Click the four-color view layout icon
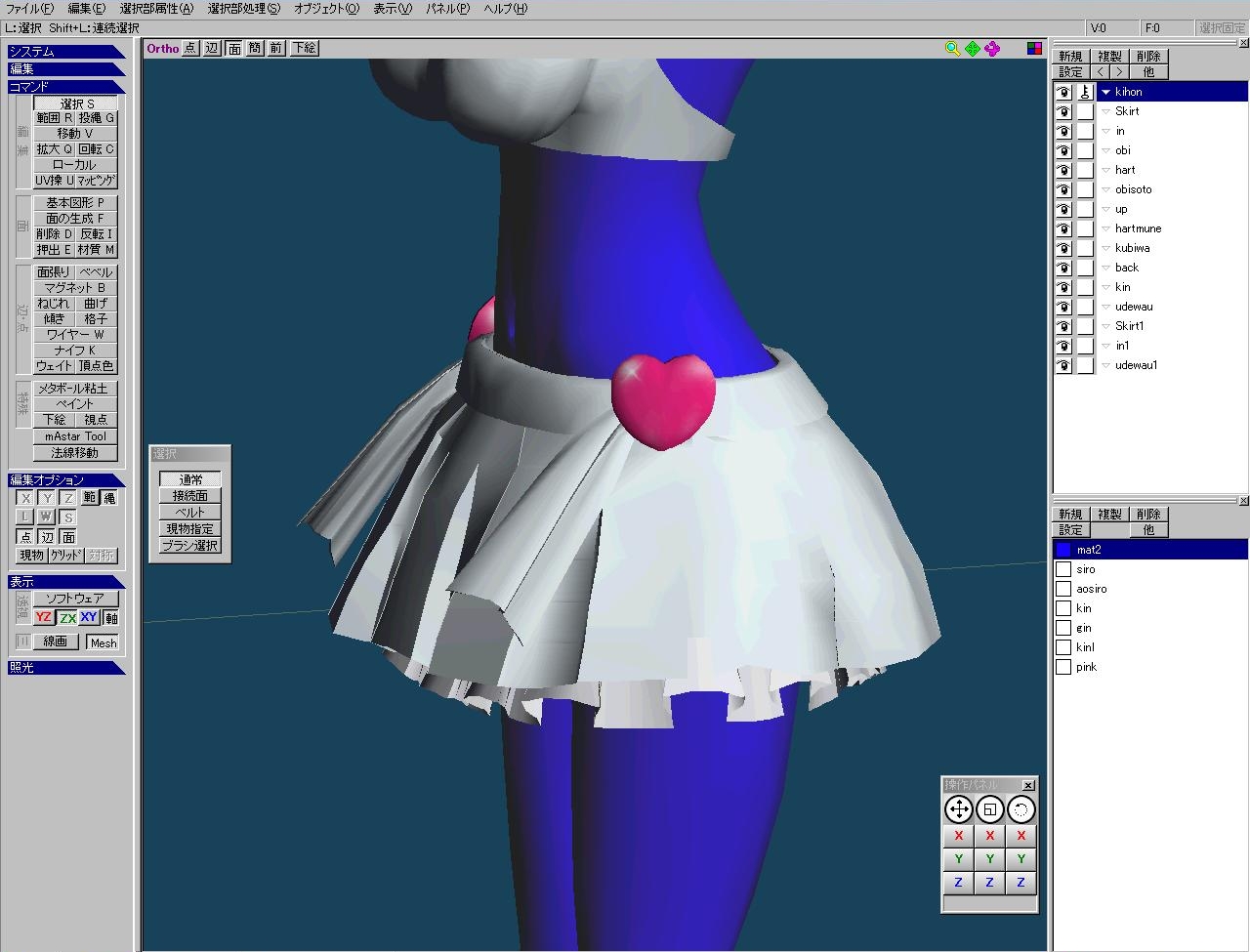The width and height of the screenshot is (1250, 952). (x=1034, y=48)
